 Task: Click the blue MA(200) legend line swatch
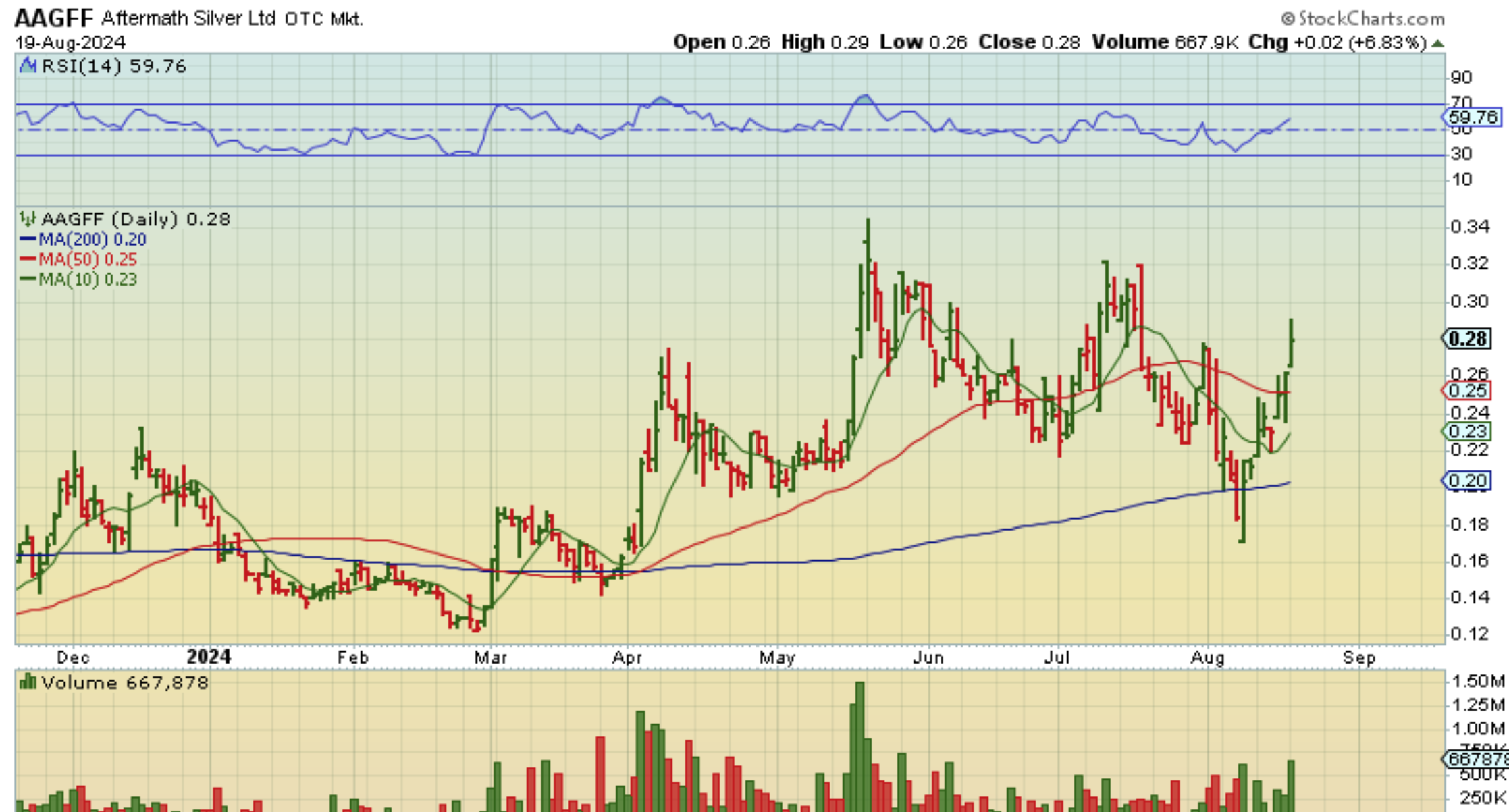[28, 239]
